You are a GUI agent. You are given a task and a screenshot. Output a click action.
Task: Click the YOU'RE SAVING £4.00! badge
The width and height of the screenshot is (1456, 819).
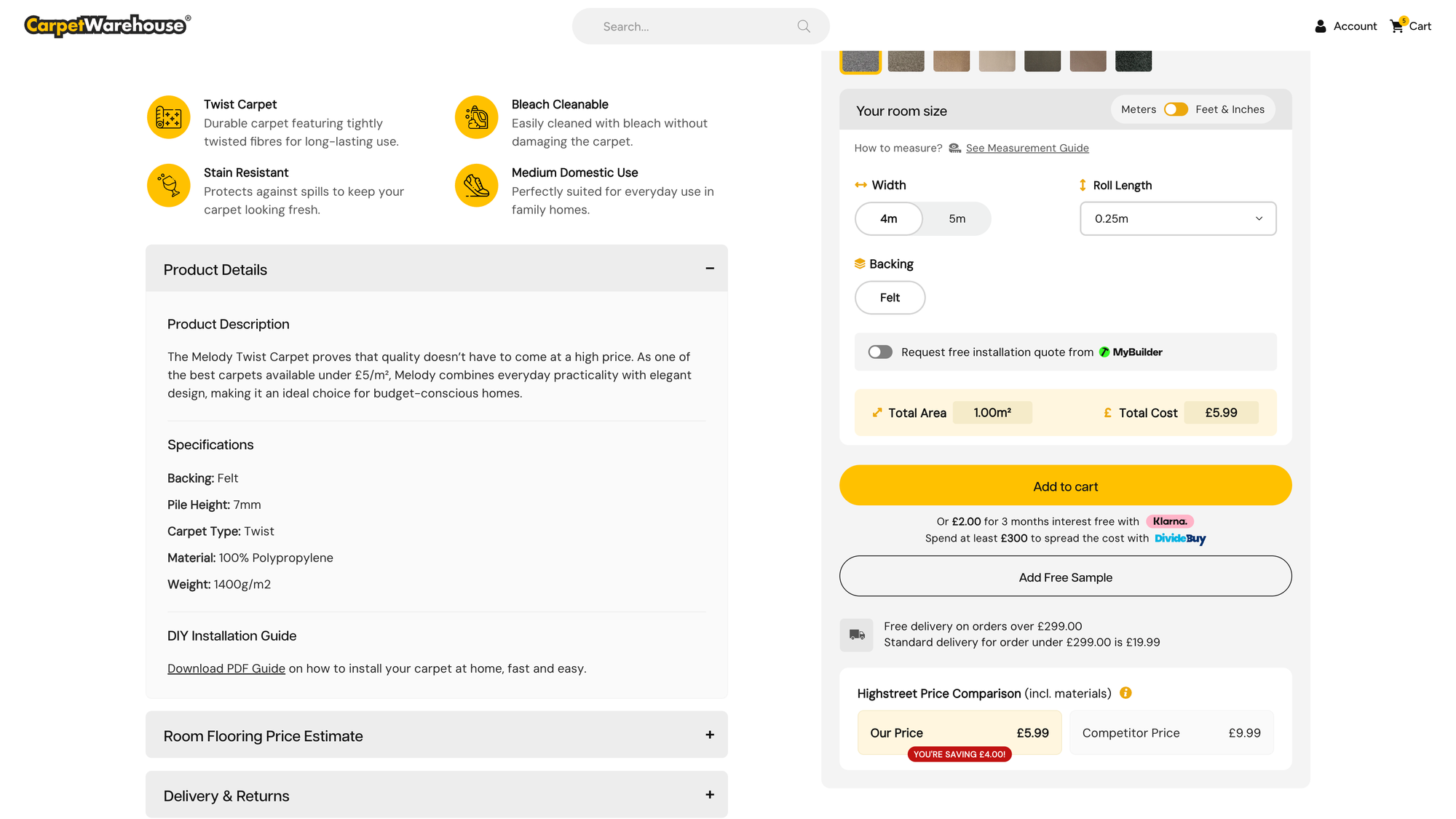[960, 754]
